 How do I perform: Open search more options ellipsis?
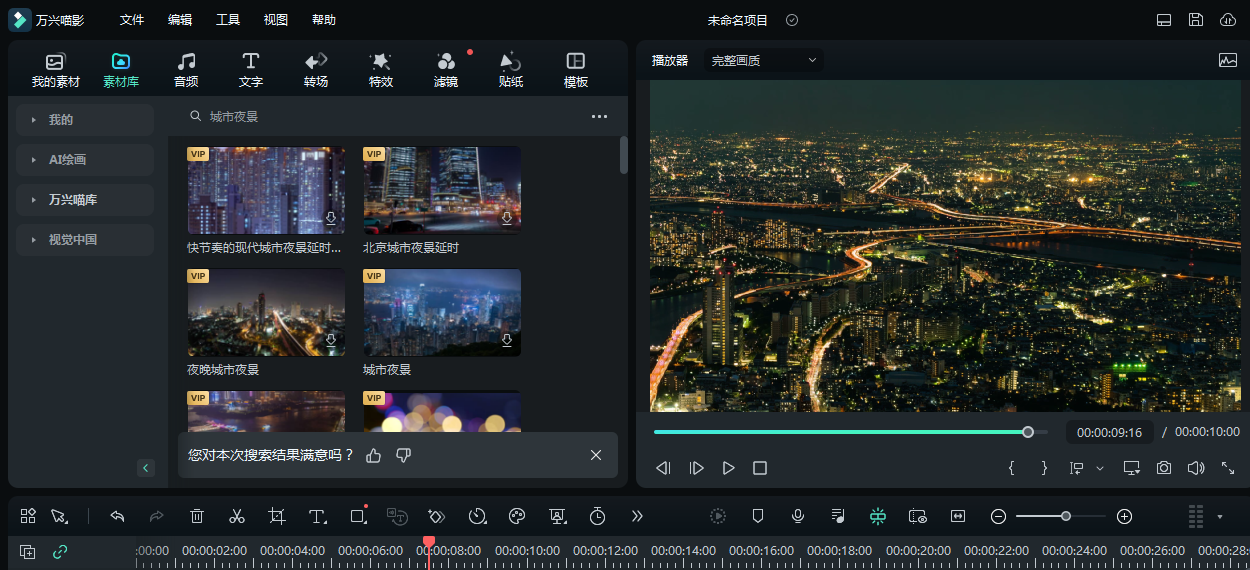click(599, 117)
